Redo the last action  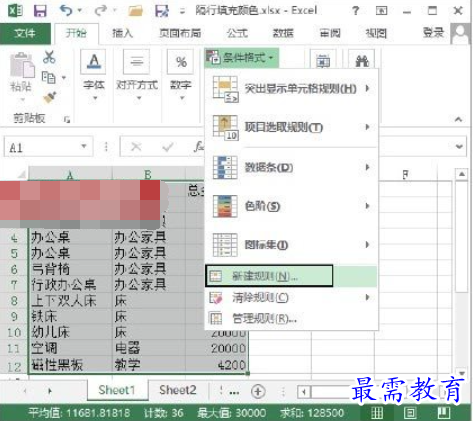tap(100, 11)
